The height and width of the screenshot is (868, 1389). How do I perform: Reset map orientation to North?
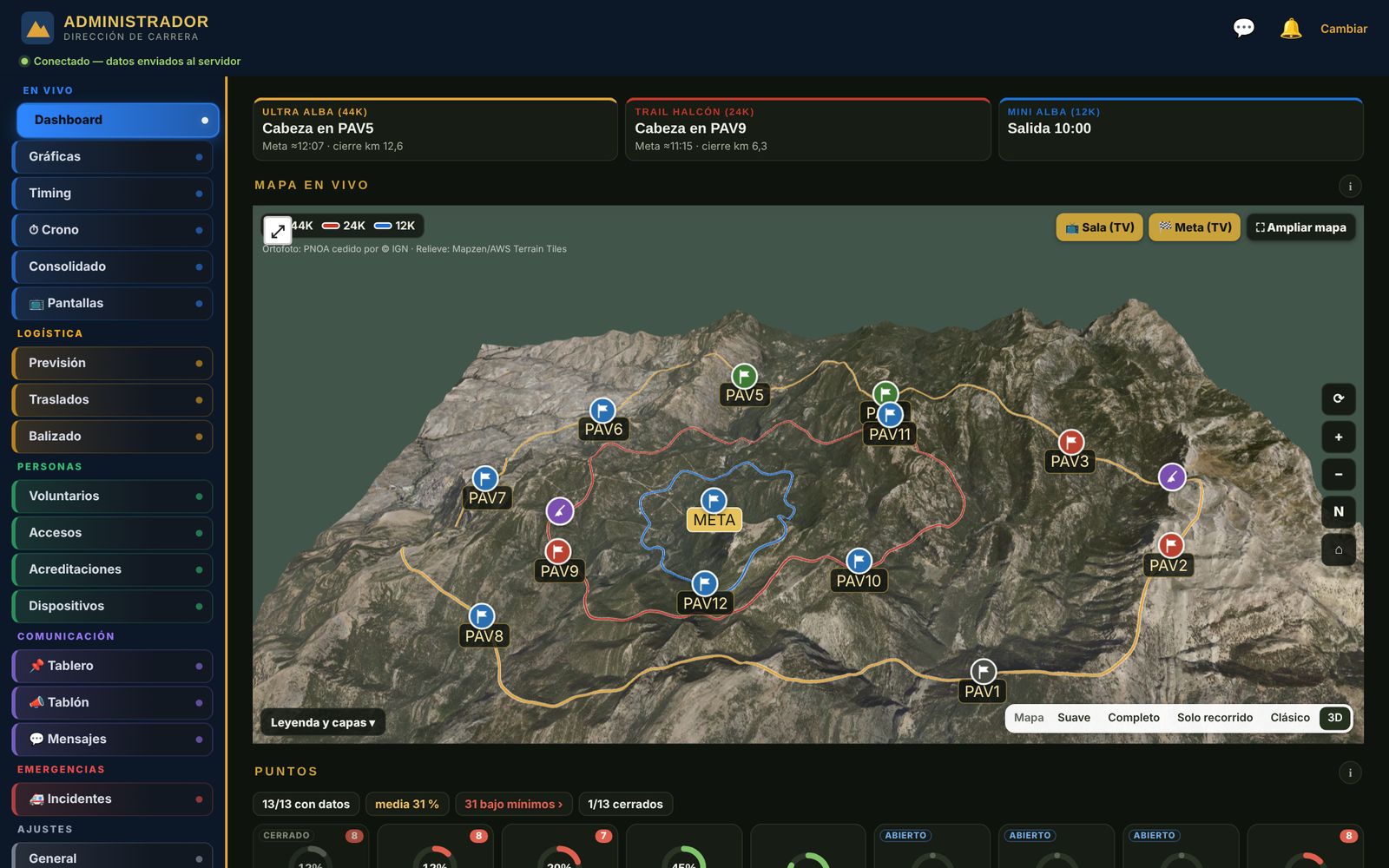click(x=1339, y=511)
